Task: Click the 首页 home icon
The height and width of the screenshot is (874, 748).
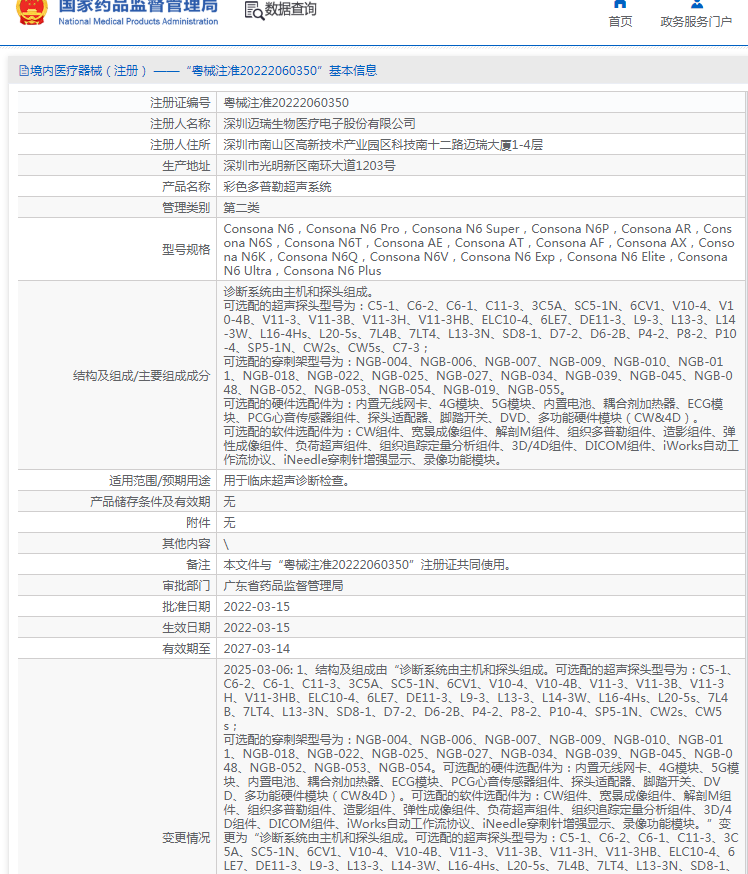Action: (x=620, y=4)
